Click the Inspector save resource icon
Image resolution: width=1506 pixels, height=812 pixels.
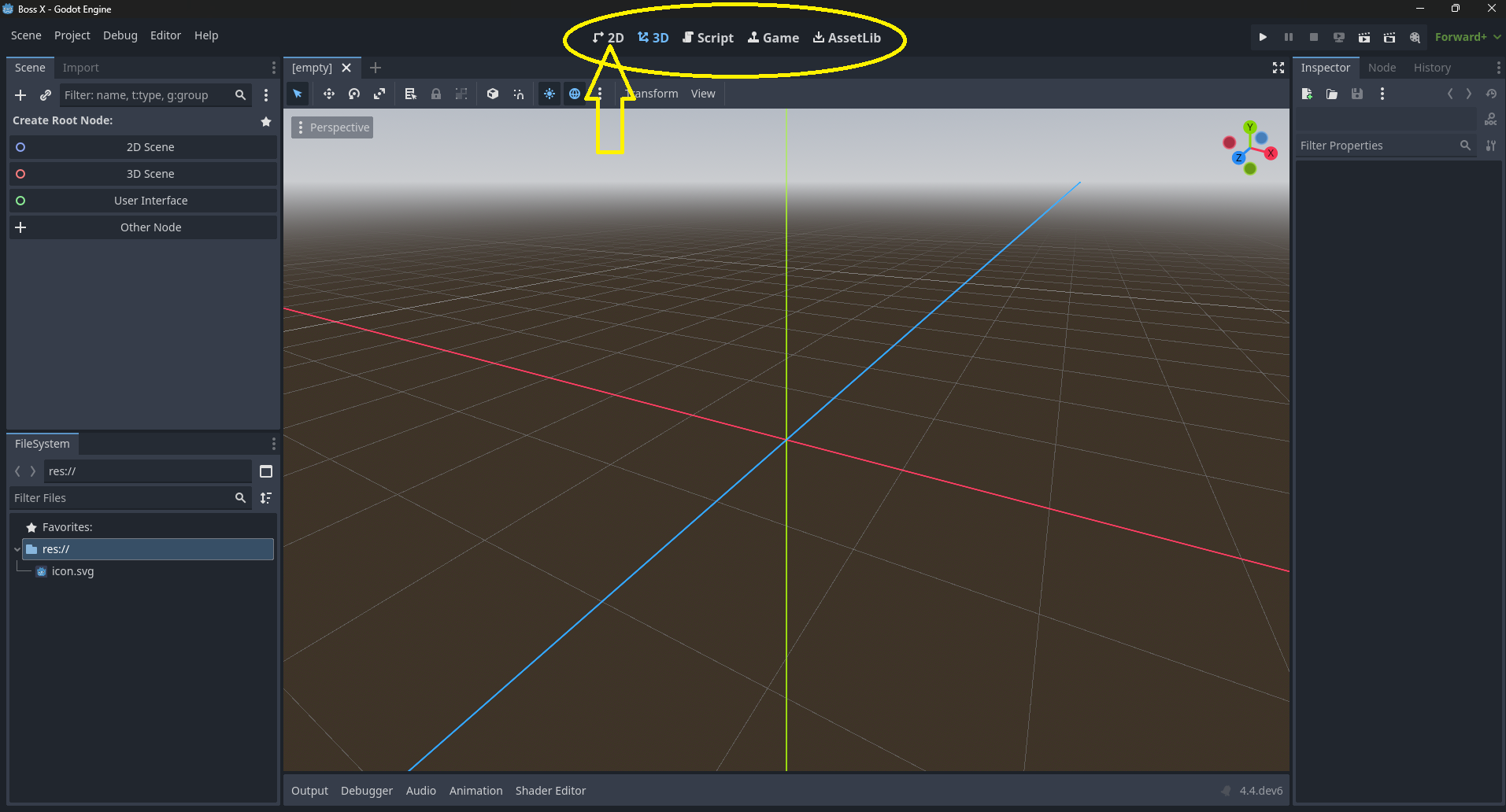pyautogui.click(x=1357, y=94)
